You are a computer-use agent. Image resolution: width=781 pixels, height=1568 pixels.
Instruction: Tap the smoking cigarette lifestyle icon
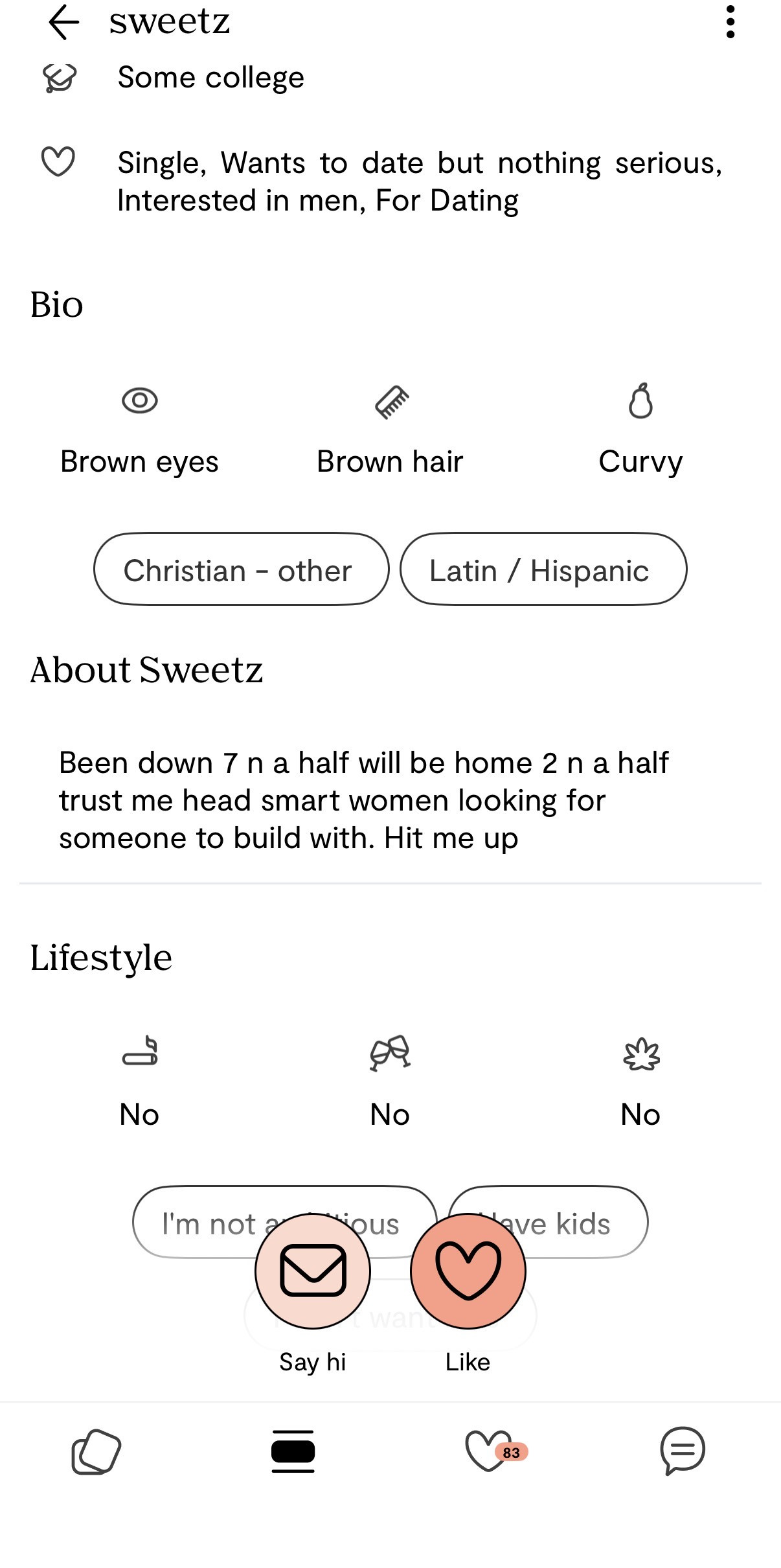click(x=140, y=1050)
